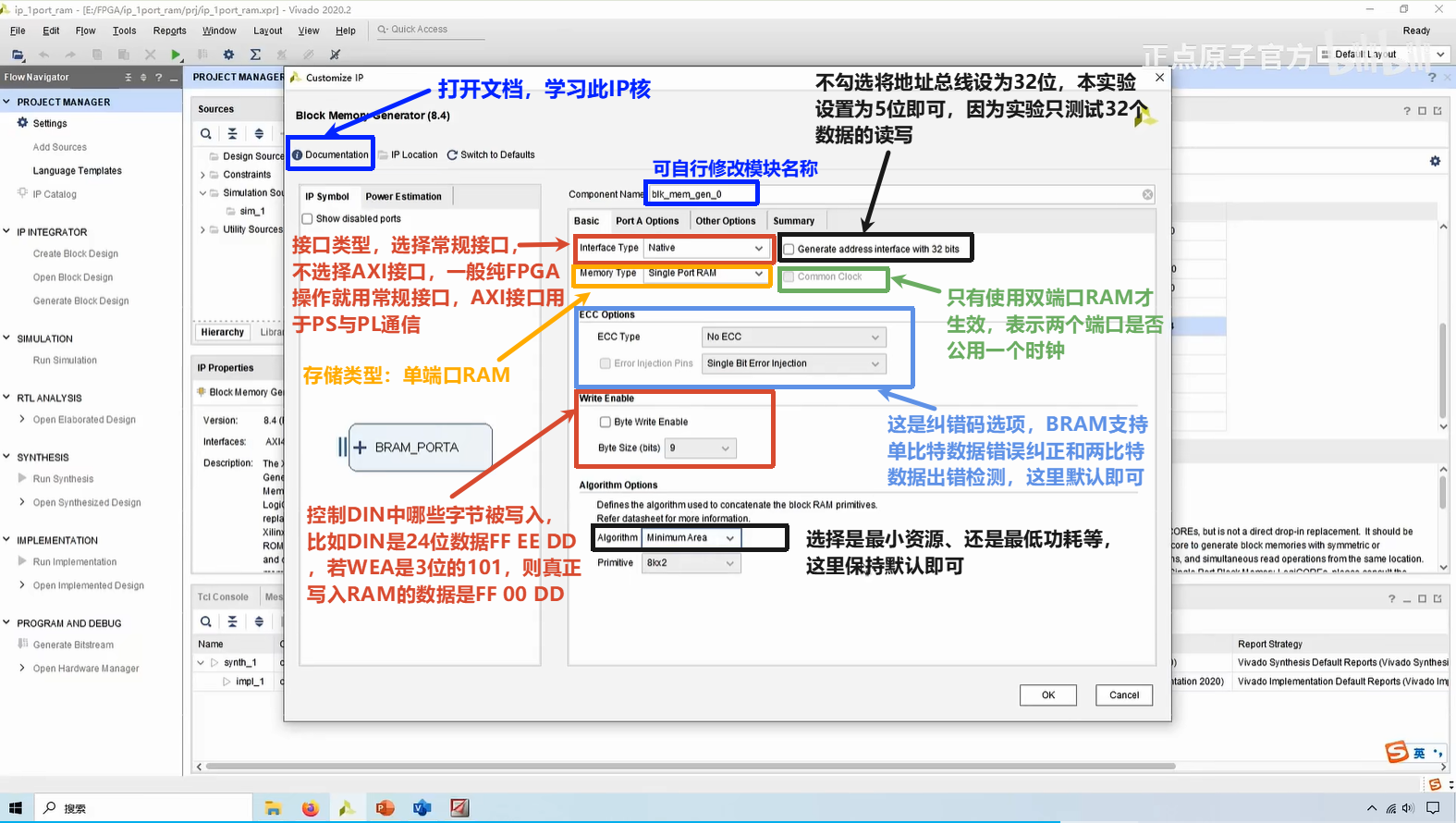The width and height of the screenshot is (1456, 823).
Task: Click the search icon in Design Runs panel
Action: (206, 621)
